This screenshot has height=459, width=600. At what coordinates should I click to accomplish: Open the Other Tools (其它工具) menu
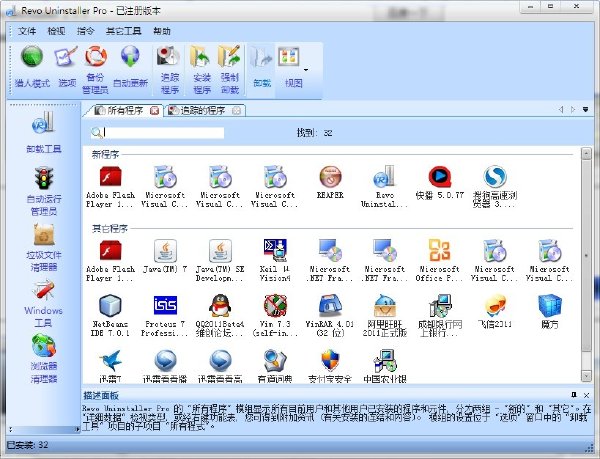(x=123, y=31)
